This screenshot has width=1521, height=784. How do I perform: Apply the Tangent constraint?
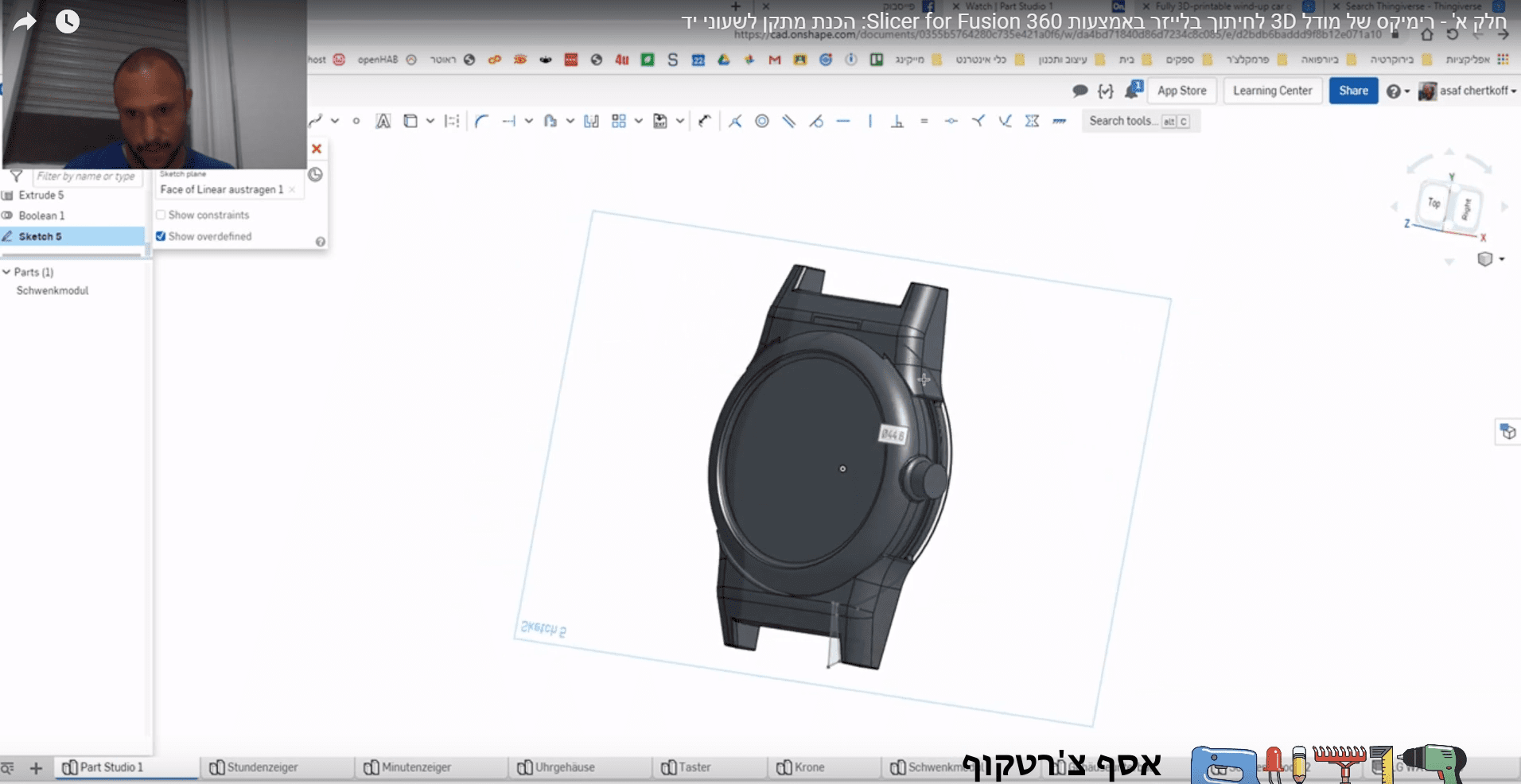pyautogui.click(x=816, y=121)
